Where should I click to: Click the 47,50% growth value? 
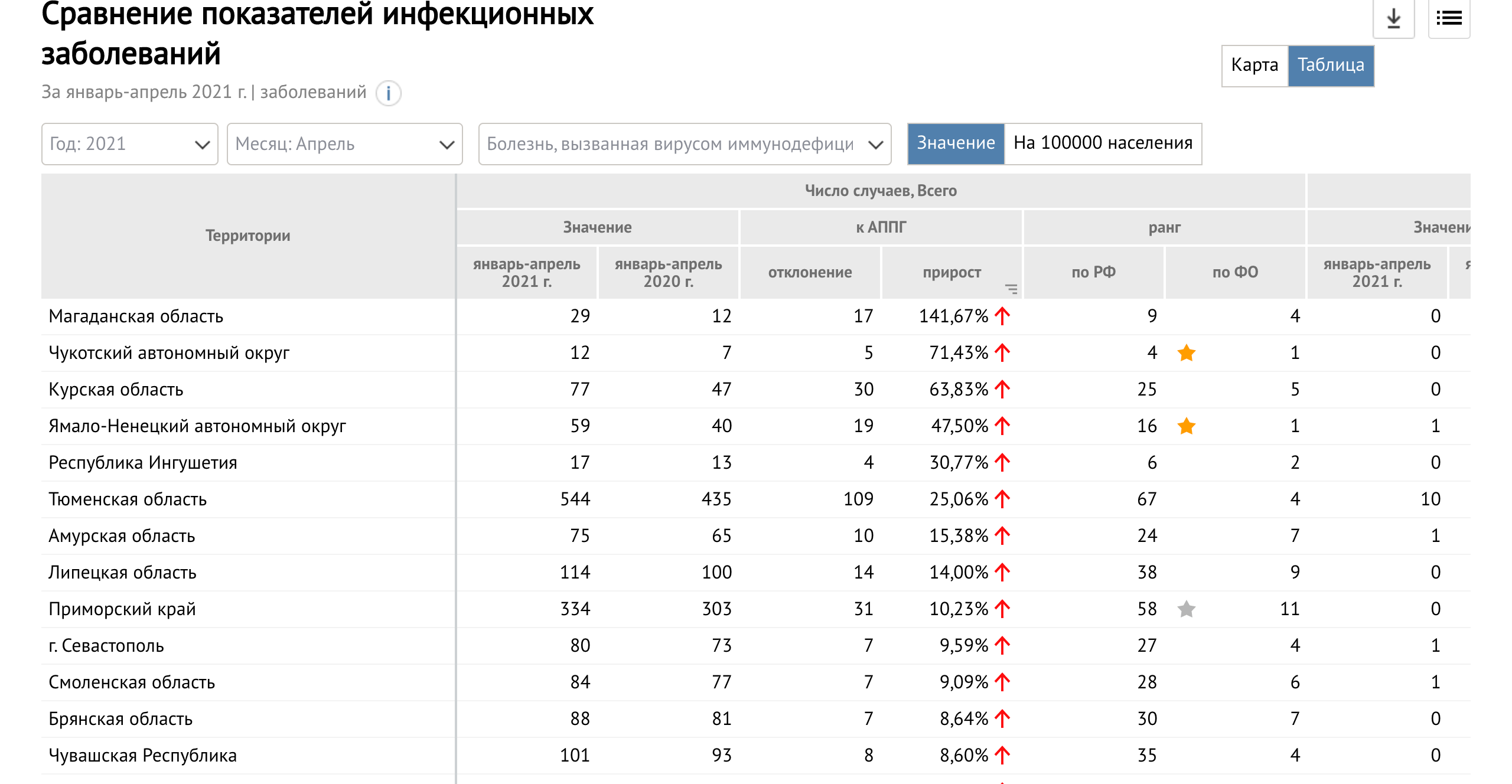tap(960, 426)
